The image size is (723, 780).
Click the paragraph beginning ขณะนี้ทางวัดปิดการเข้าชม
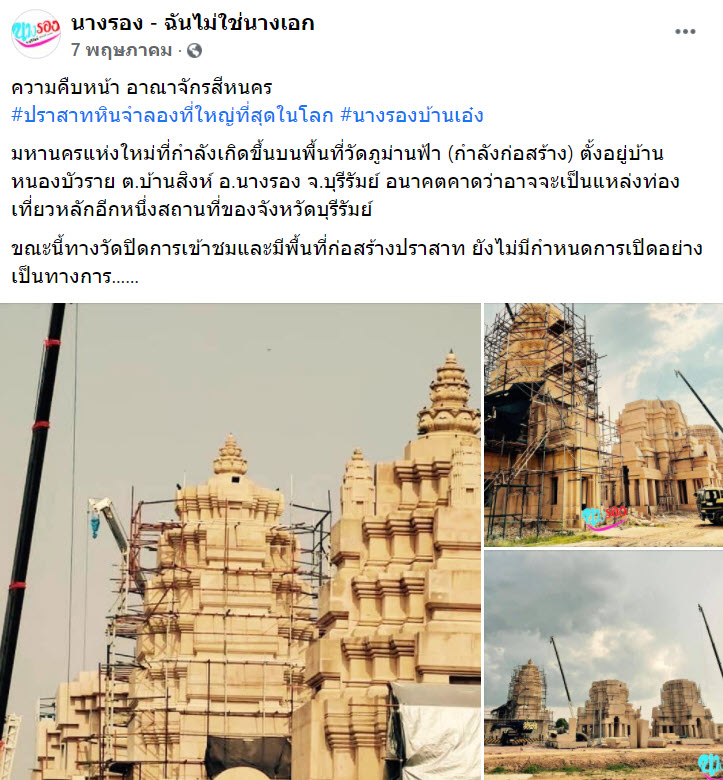[356, 262]
